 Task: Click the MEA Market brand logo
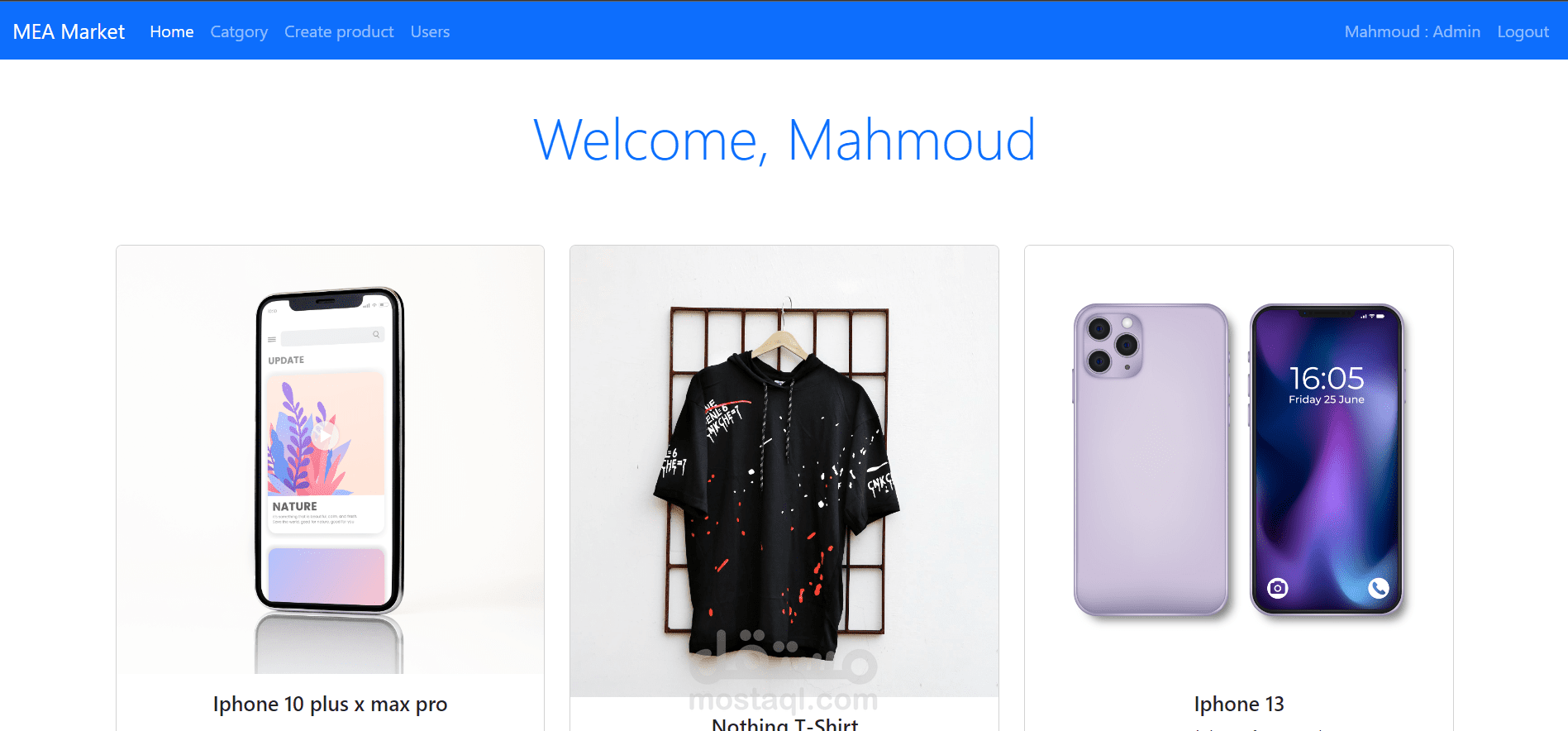(x=69, y=31)
